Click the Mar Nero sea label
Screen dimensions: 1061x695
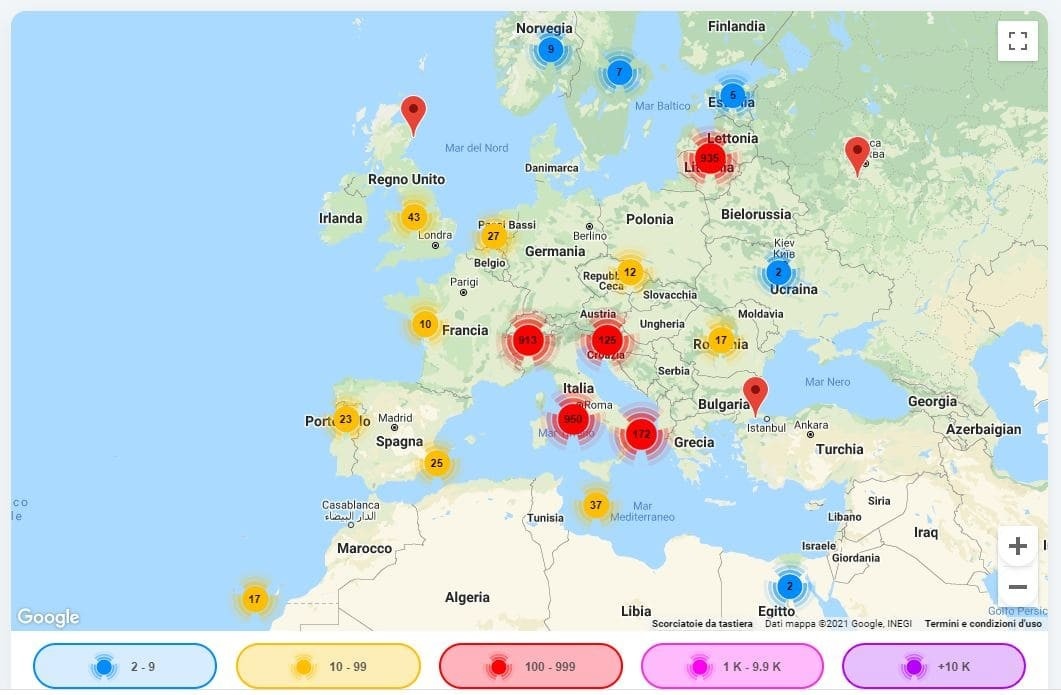pos(828,382)
